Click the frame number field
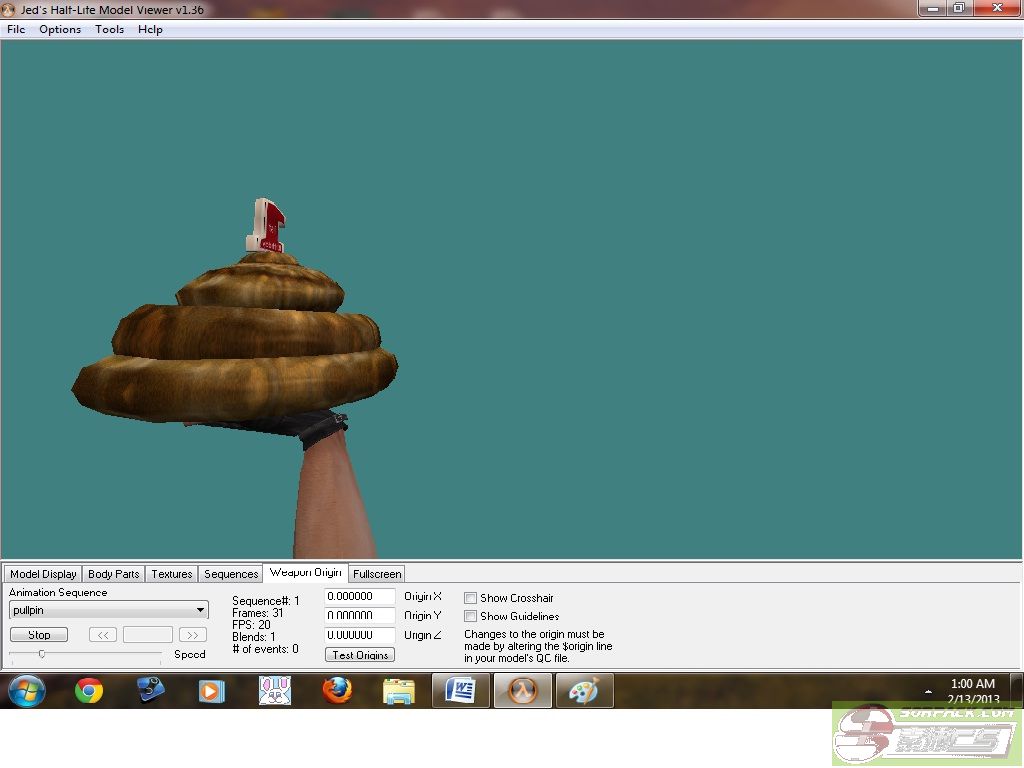The width and height of the screenshot is (1024, 768). 148,635
